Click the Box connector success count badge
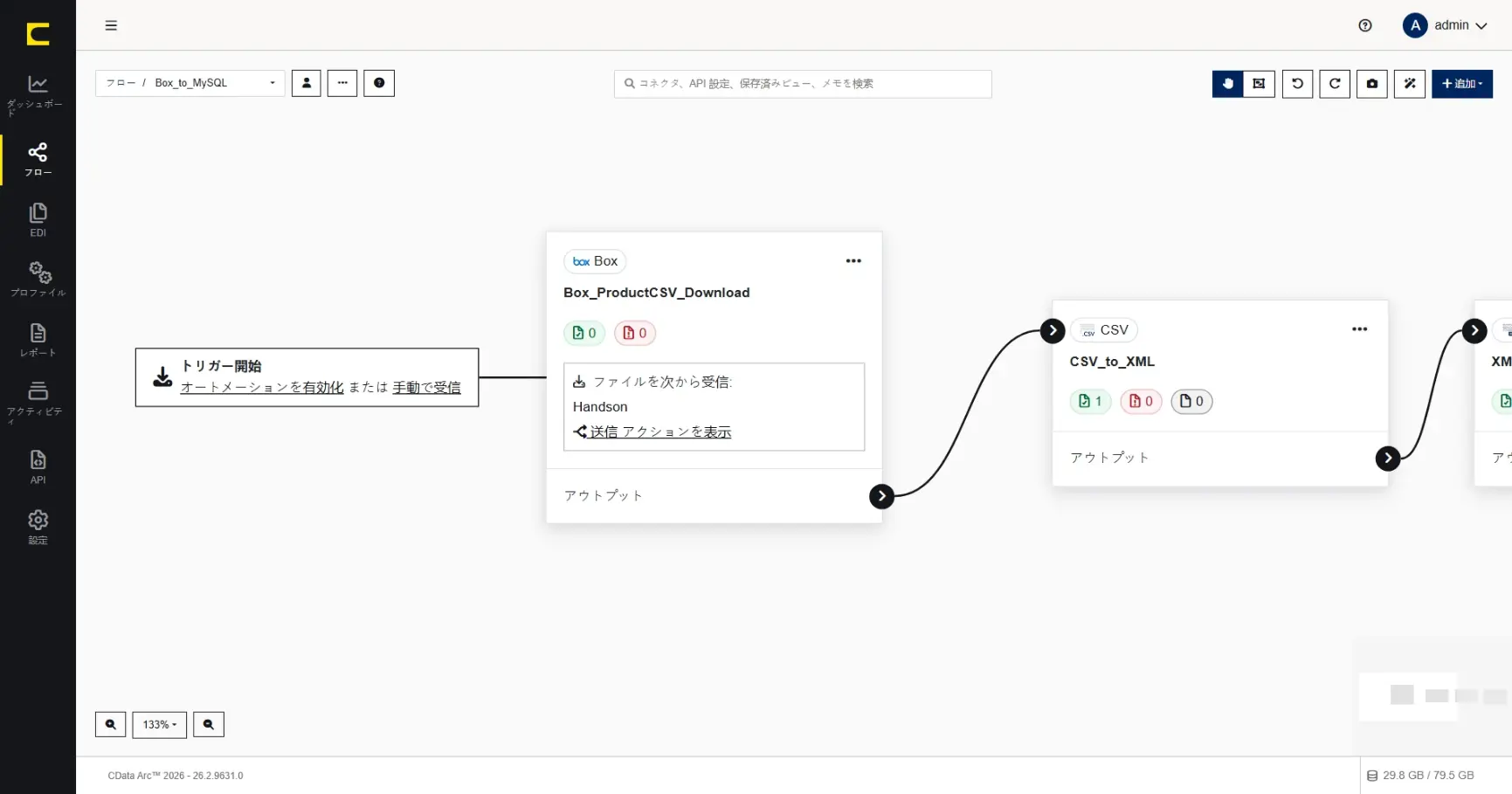This screenshot has width=1512, height=794. point(584,333)
